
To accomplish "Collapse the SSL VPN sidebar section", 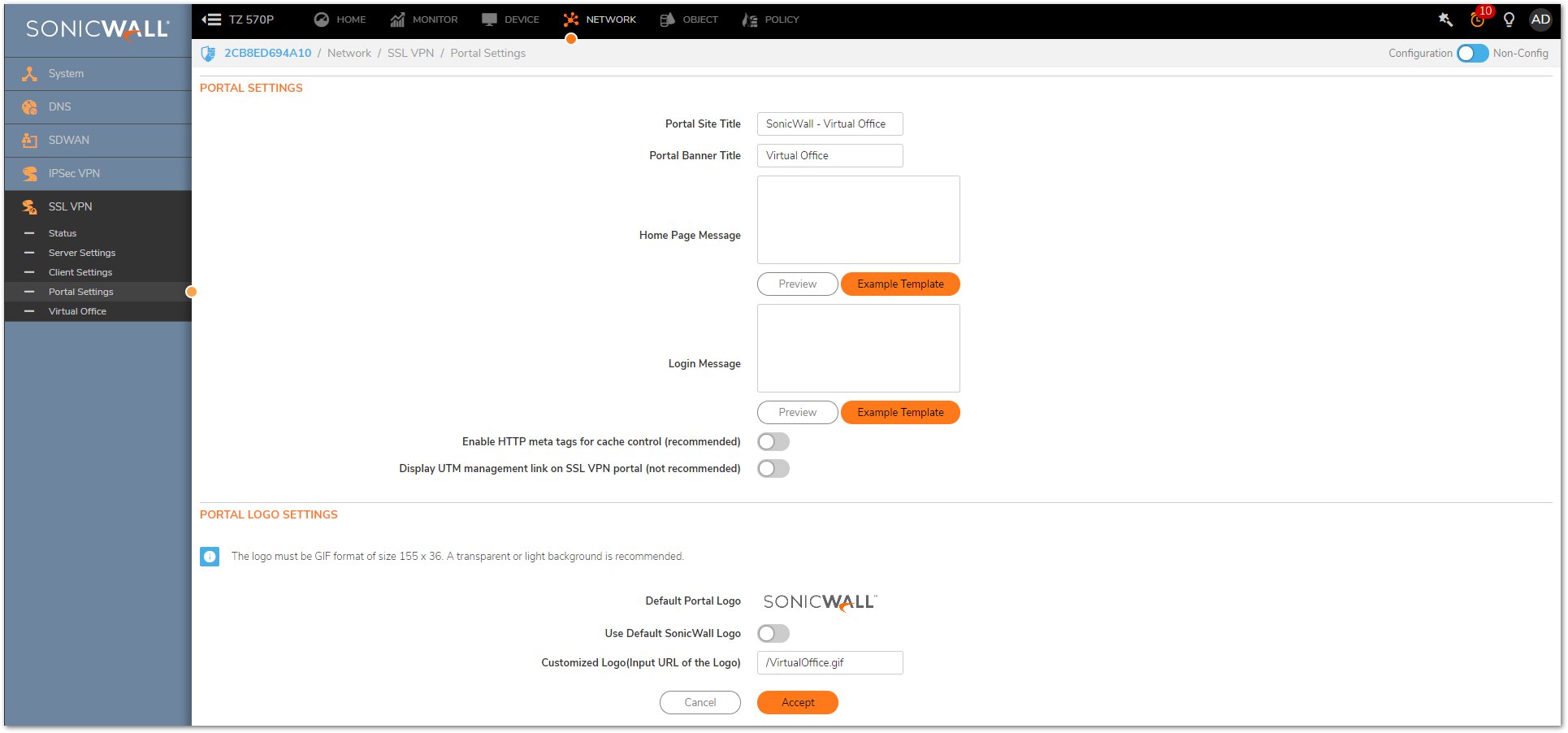I will 70,207.
